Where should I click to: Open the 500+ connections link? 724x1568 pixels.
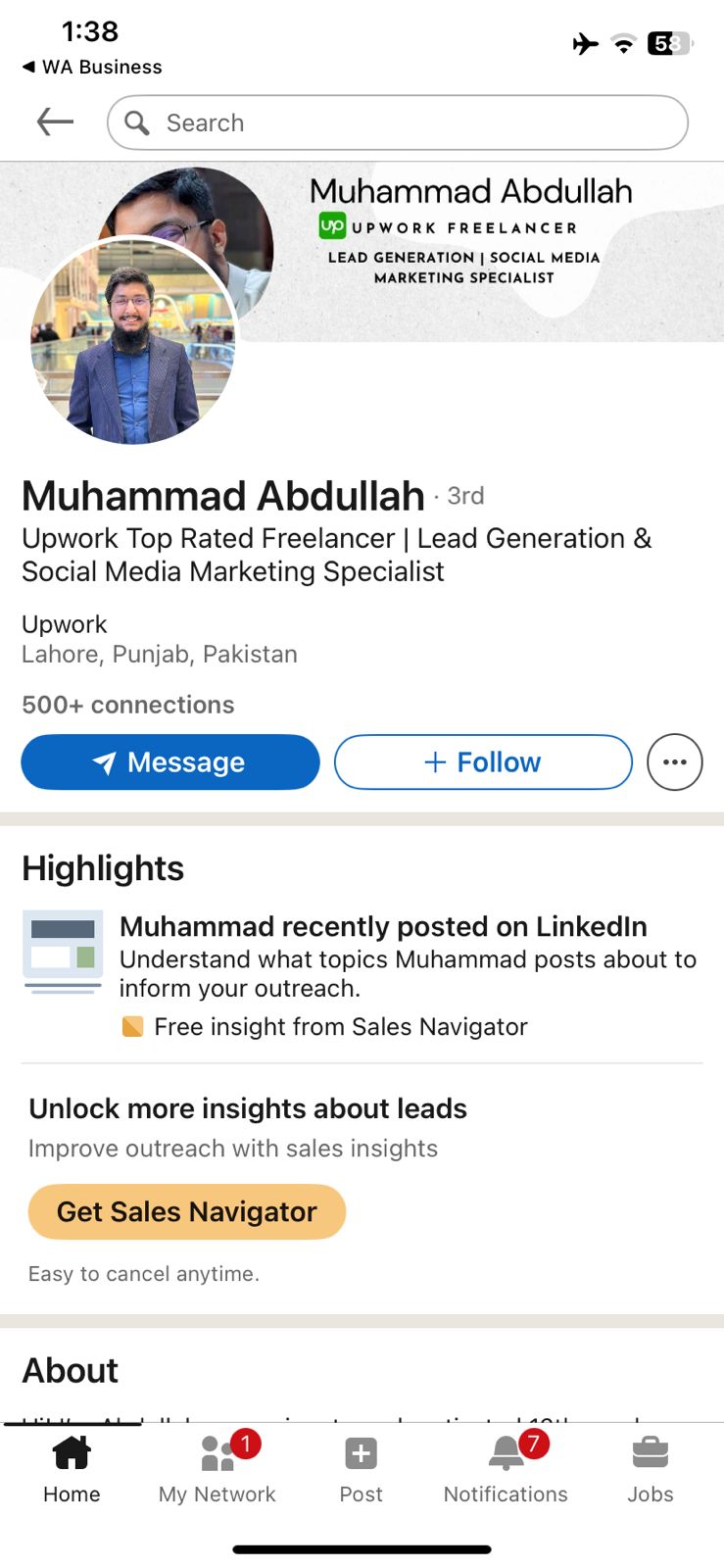coord(128,705)
